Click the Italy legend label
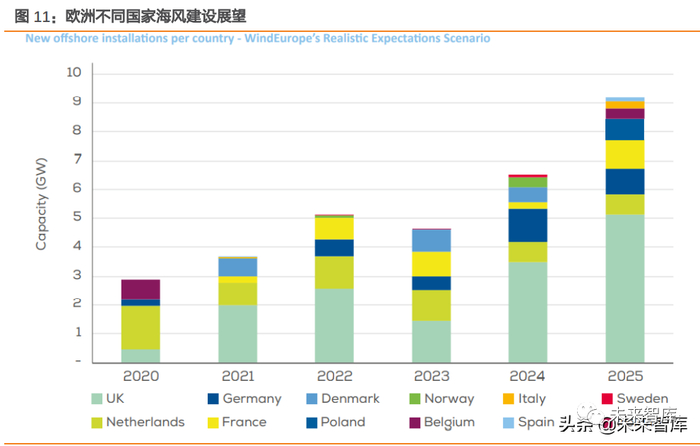The image size is (700, 446). pyautogui.click(x=532, y=399)
